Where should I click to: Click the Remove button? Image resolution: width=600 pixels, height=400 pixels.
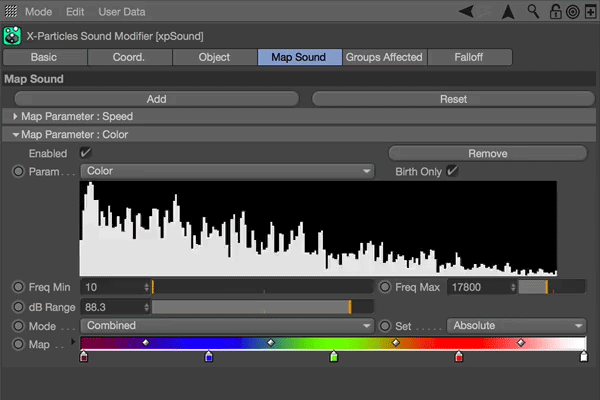488,153
